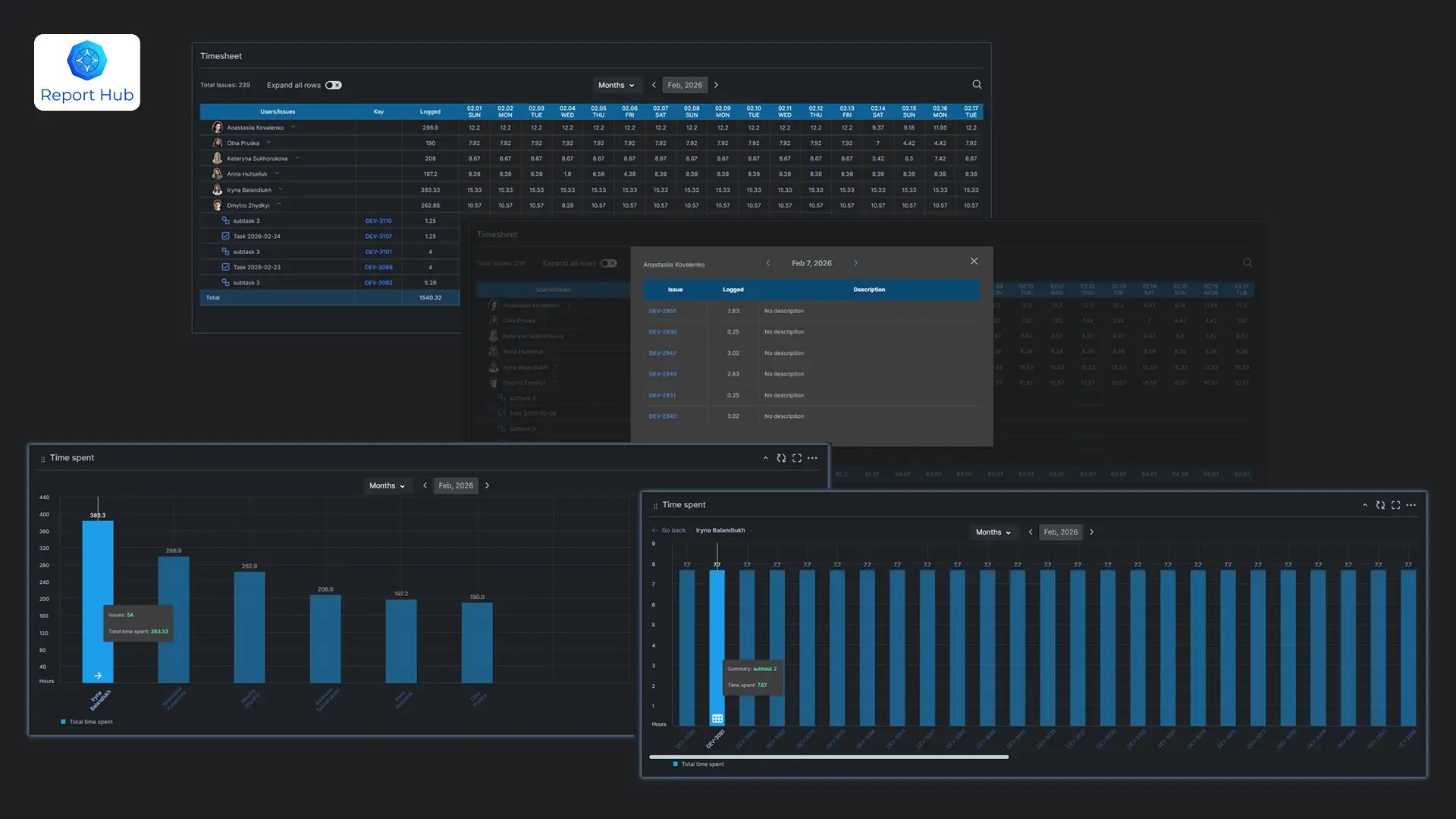1456x819 pixels.
Task: Click Users/Issues column header in top Timesheet
Action: tap(278, 111)
